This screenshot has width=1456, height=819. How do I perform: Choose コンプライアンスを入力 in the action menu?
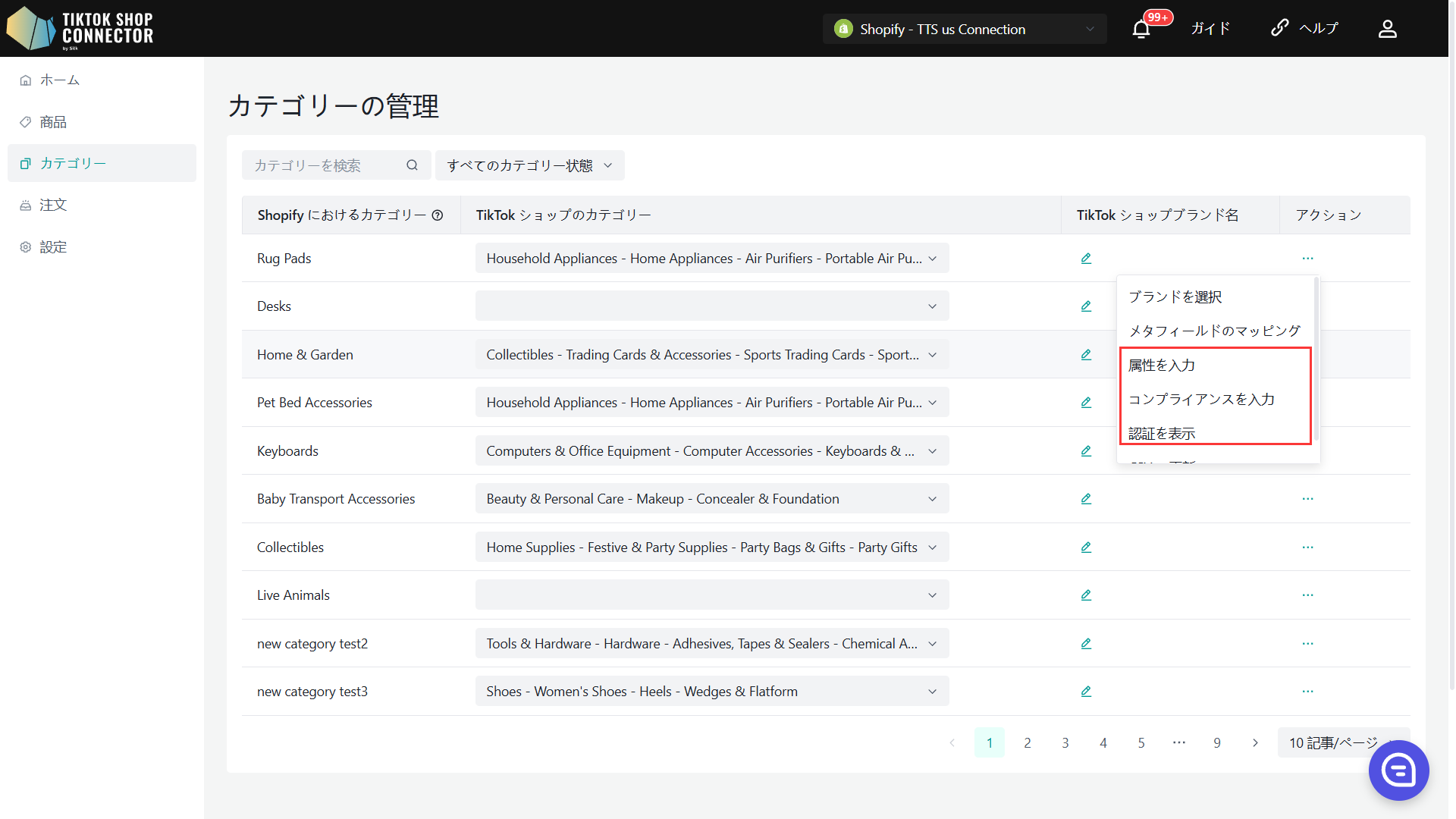click(1216, 400)
